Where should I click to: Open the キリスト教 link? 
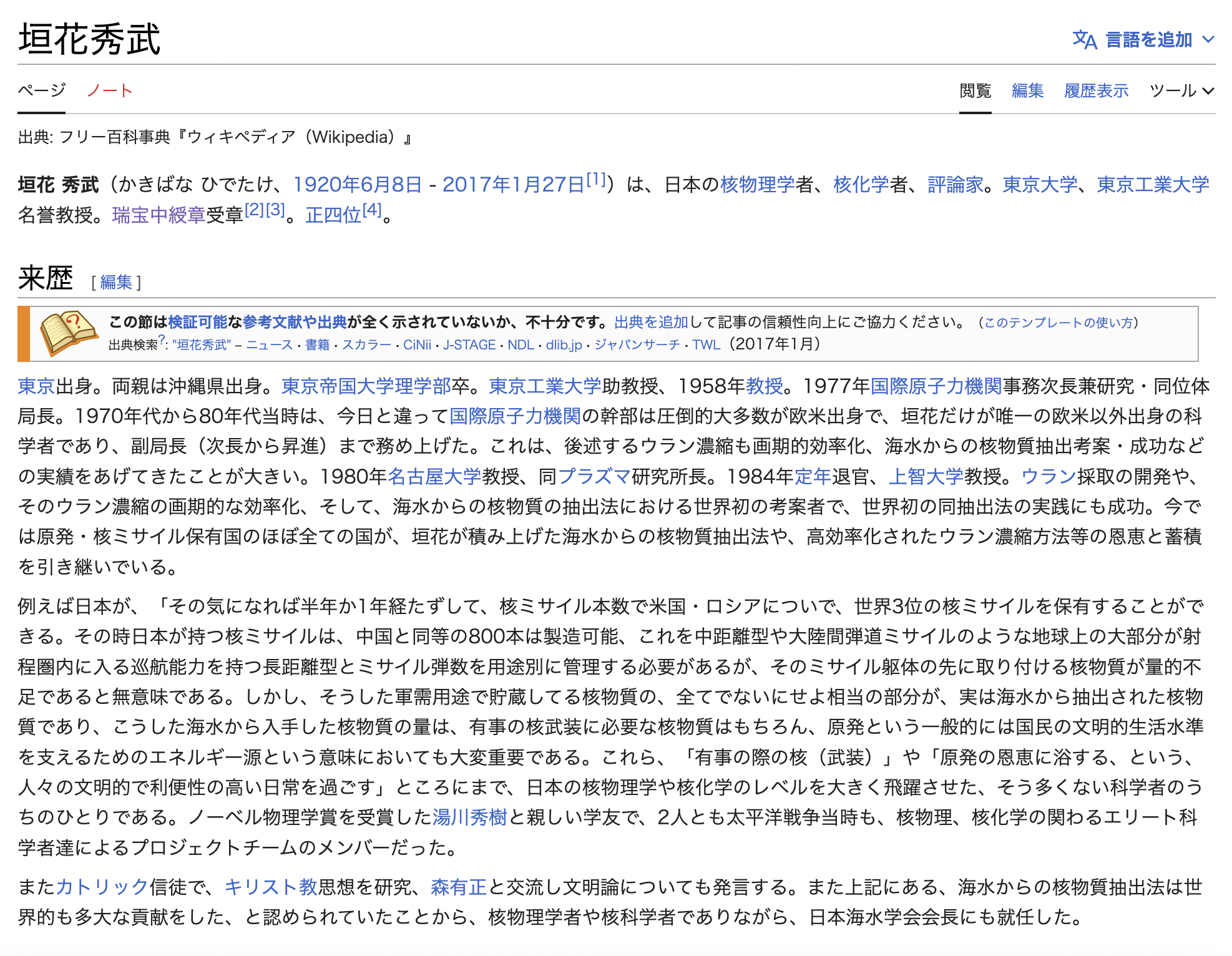(x=271, y=887)
